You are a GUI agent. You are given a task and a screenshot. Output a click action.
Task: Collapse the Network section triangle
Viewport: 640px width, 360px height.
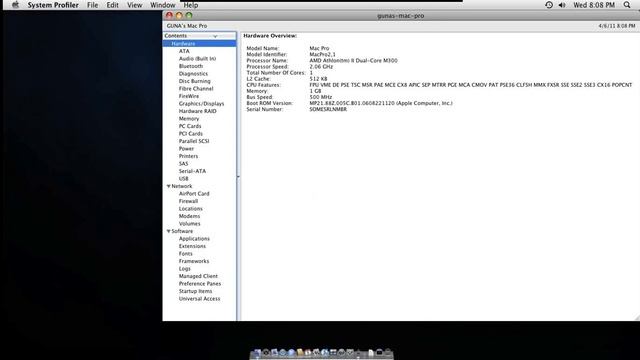168,186
